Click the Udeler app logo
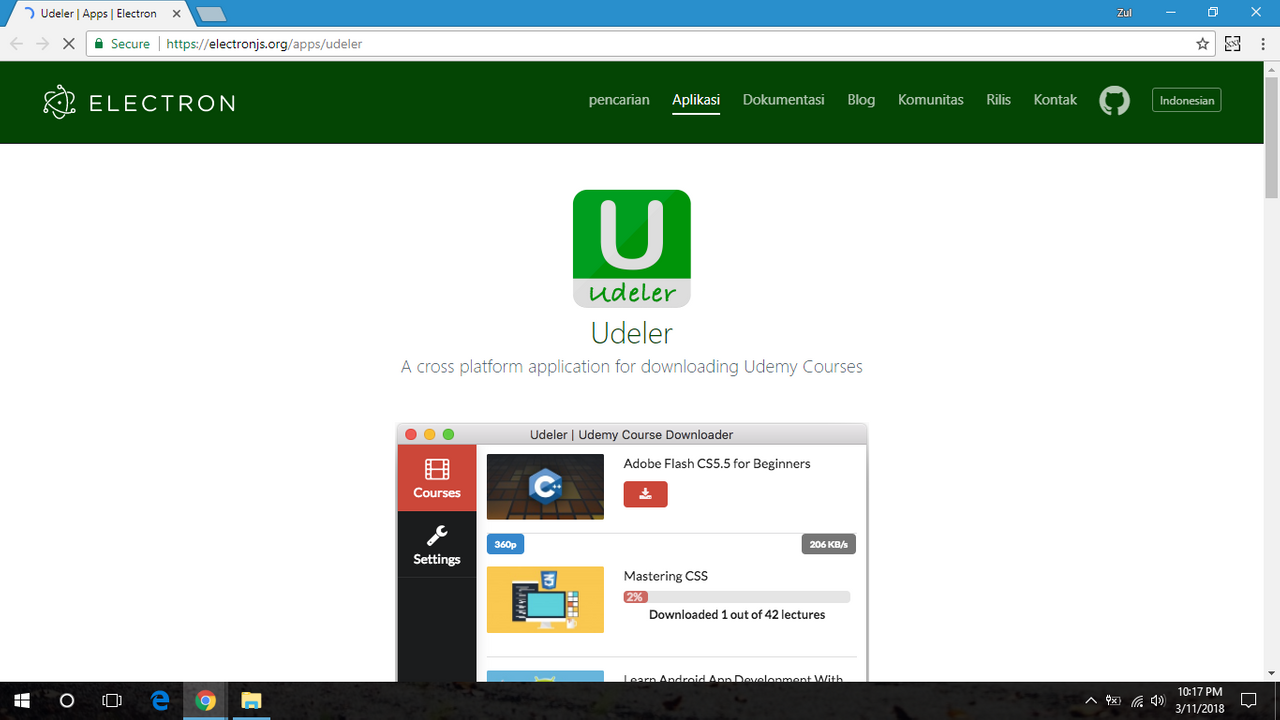The height and width of the screenshot is (720, 1280). tap(631, 248)
